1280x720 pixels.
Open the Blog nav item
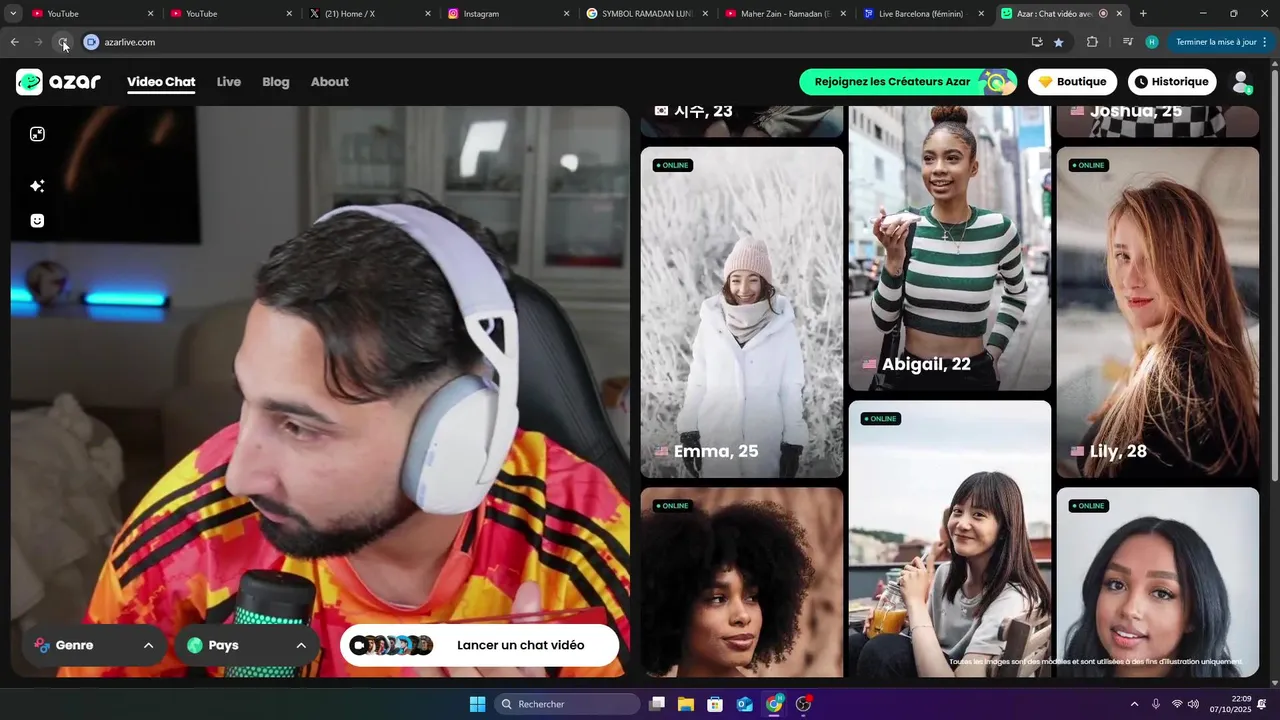tap(276, 82)
